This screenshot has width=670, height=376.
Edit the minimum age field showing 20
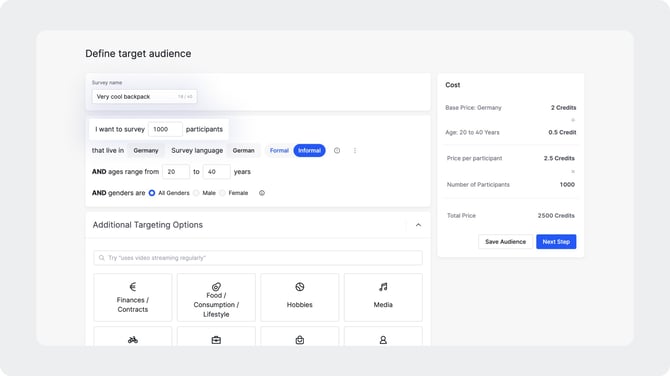[x=176, y=172]
